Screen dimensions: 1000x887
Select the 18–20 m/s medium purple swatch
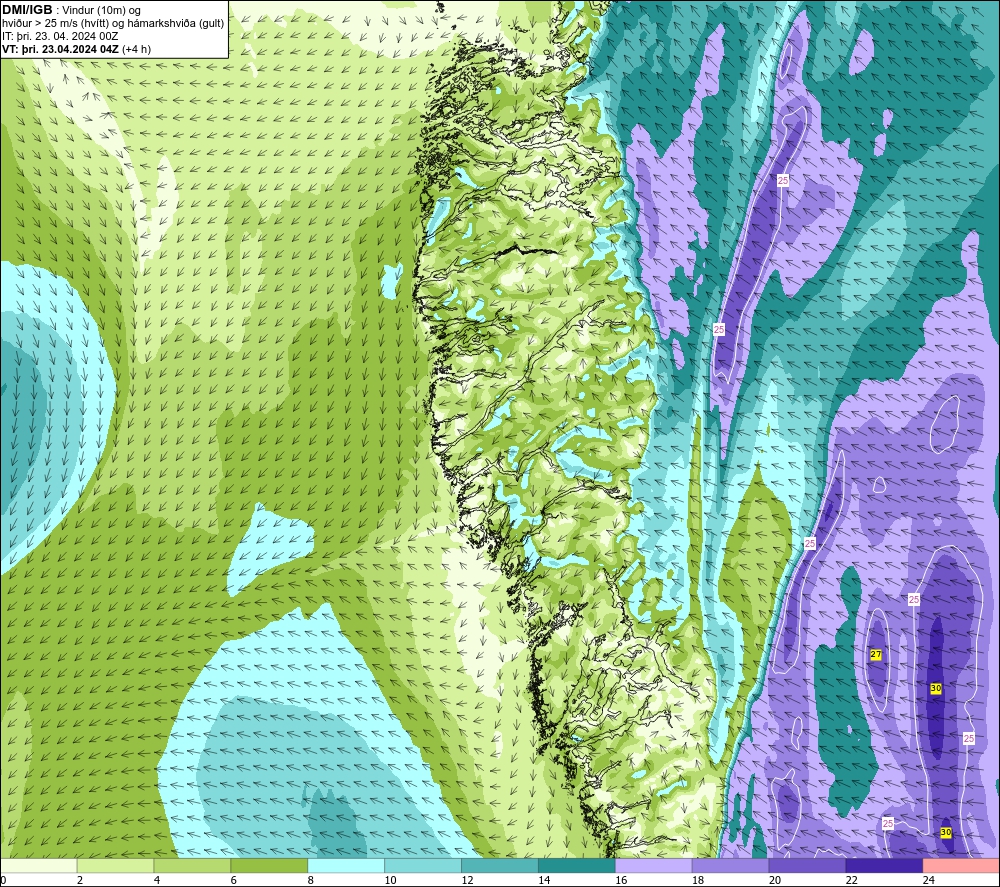[730, 865]
